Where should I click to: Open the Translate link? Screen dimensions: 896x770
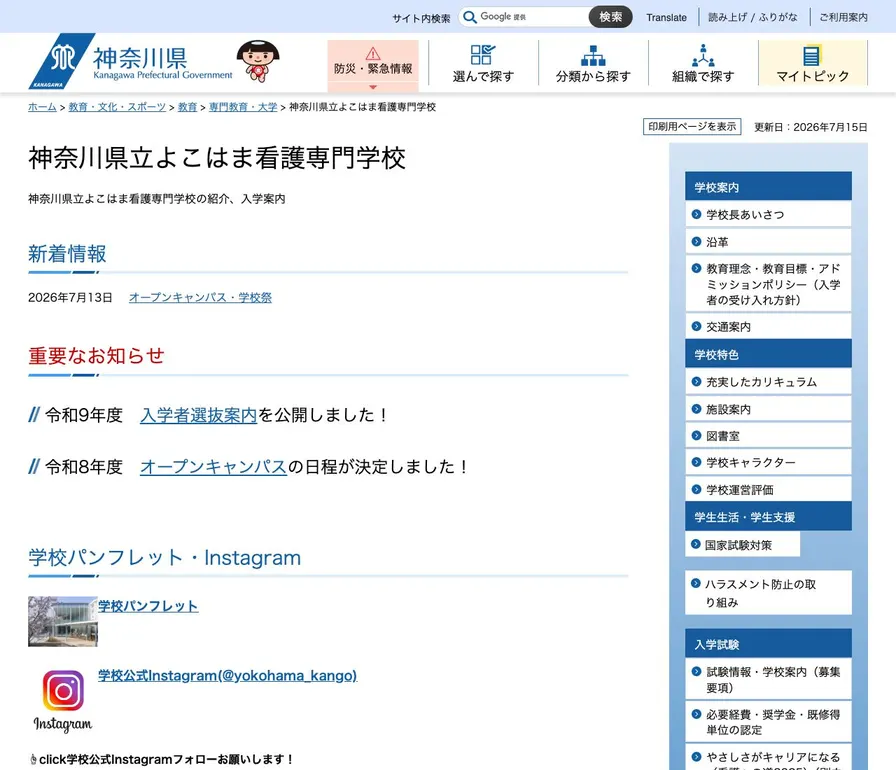[666, 18]
